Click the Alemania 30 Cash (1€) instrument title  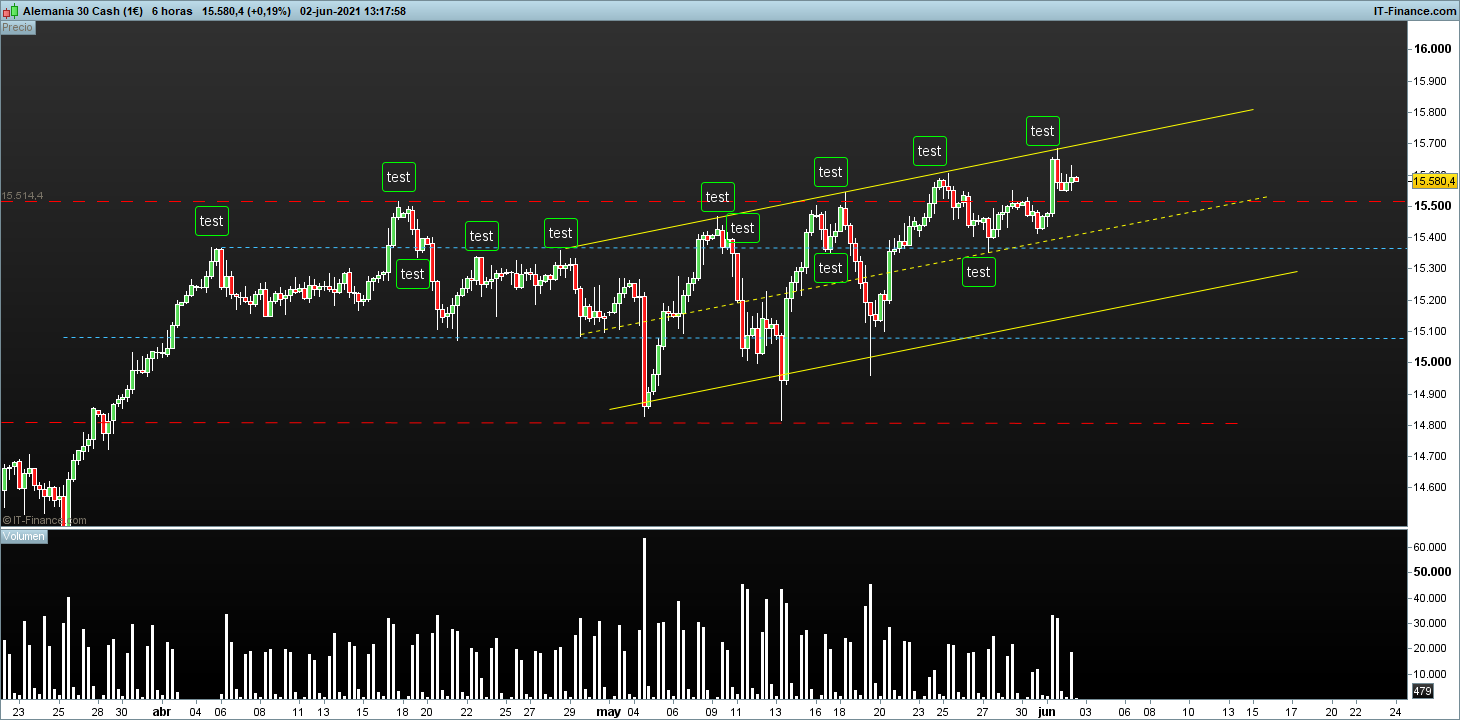[82, 10]
